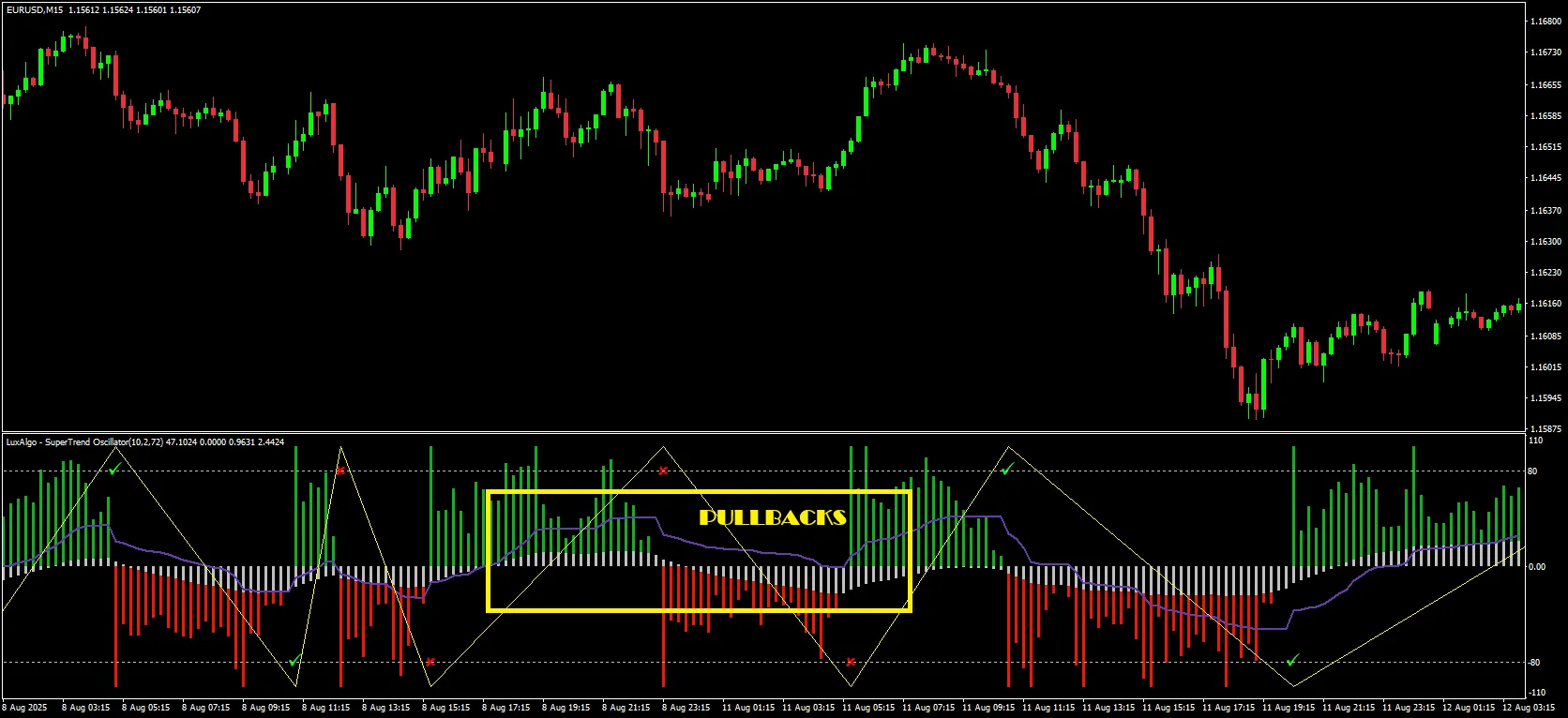The height and width of the screenshot is (718, 1568).
Task: Click the 8 Aug 05:15 time label
Action: pos(147,708)
